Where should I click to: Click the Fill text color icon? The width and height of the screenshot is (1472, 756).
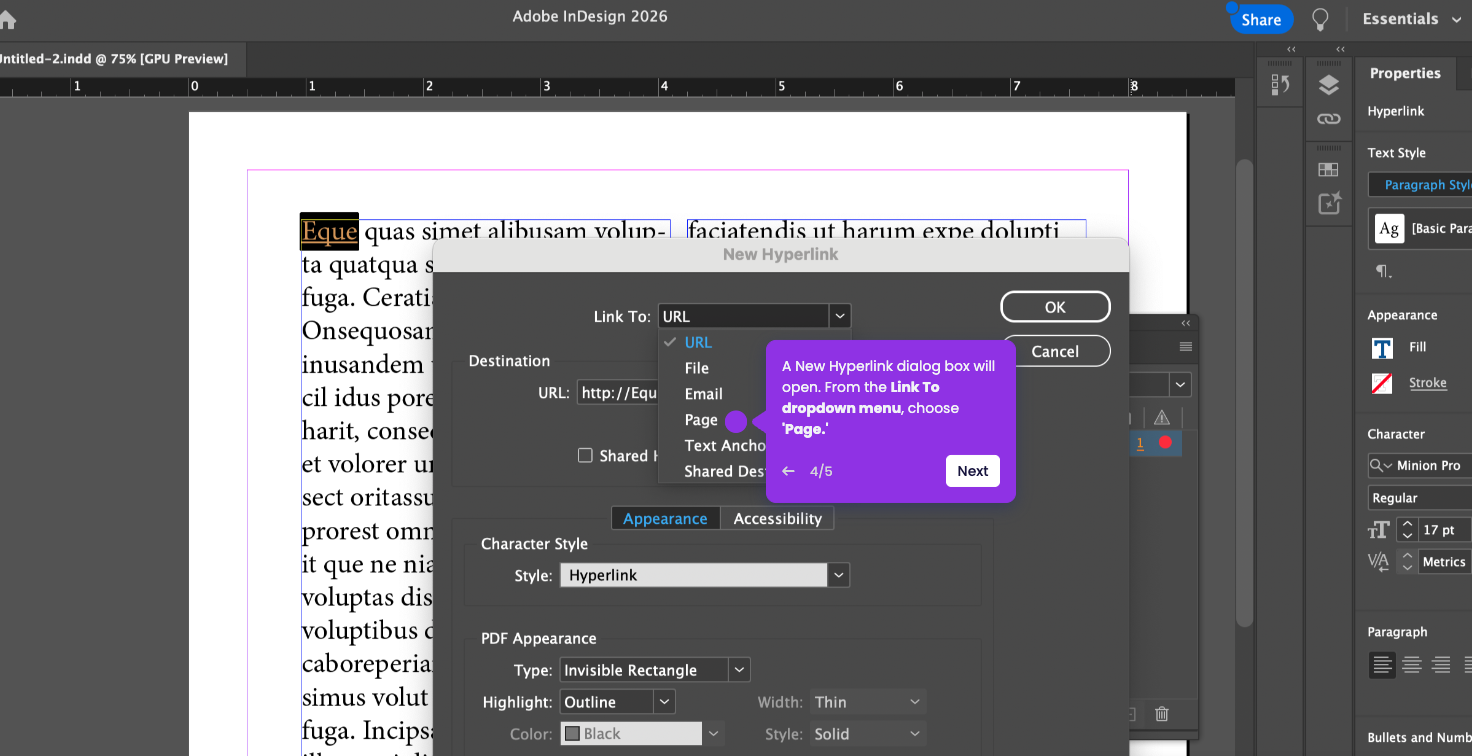coord(1383,347)
